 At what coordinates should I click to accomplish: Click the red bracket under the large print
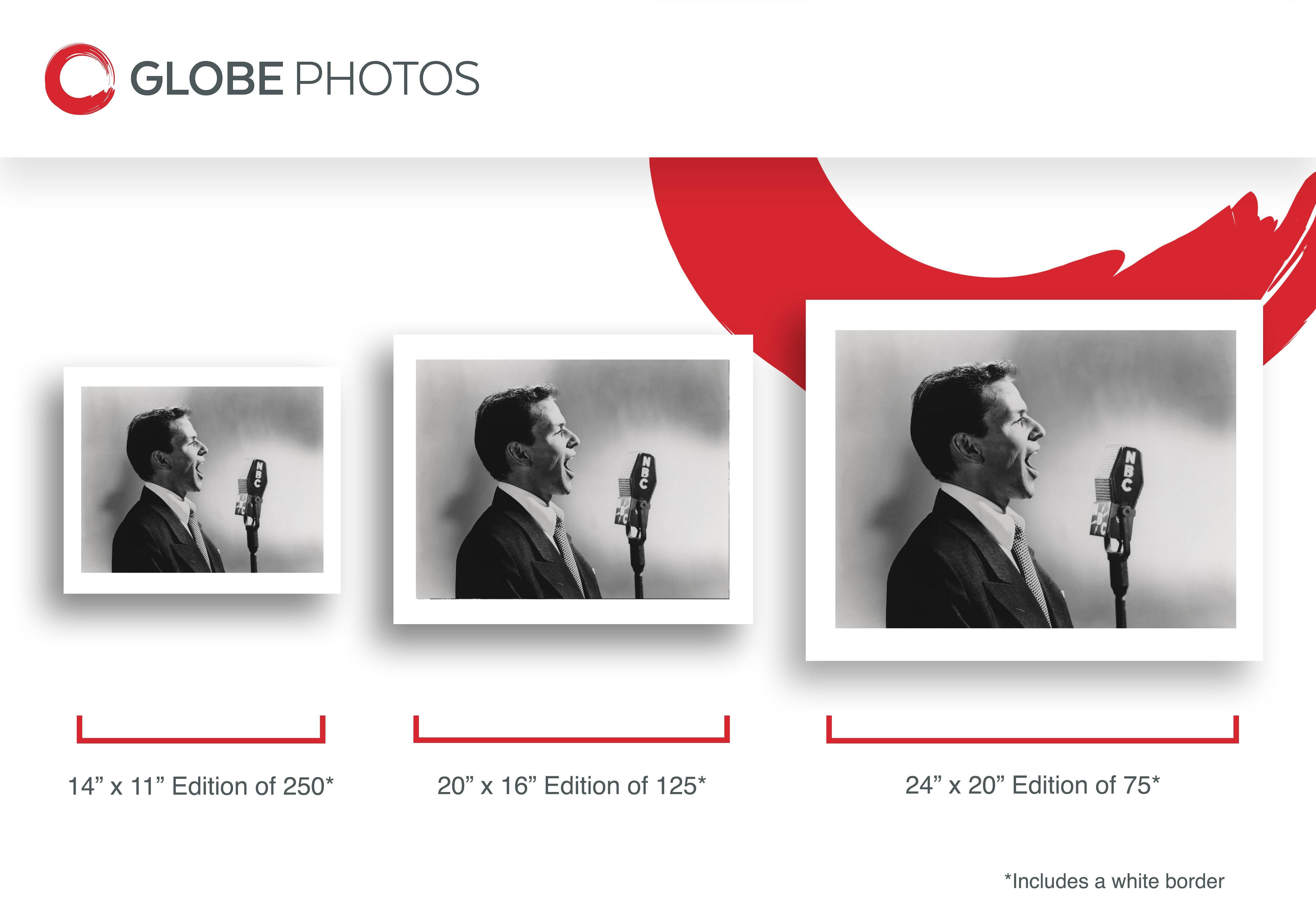(x=1033, y=729)
